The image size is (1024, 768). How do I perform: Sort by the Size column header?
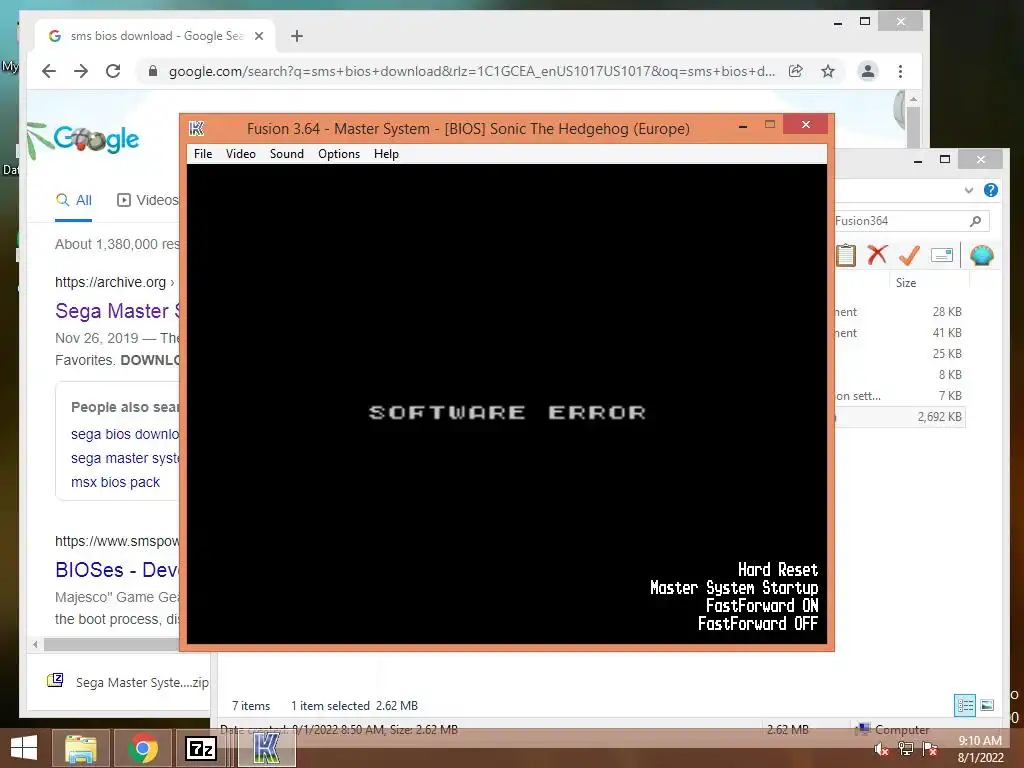(x=906, y=283)
